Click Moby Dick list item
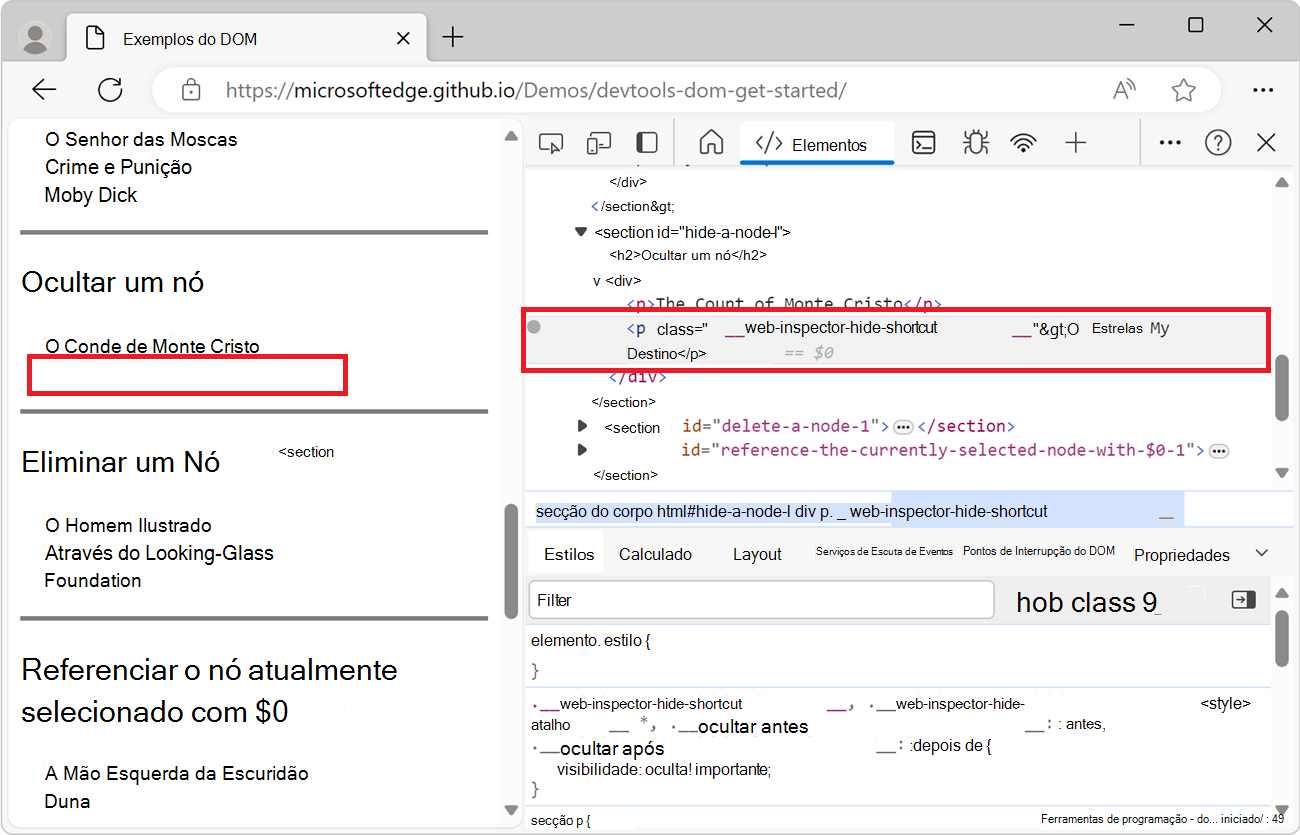This screenshot has width=1300, height=835. click(x=91, y=195)
